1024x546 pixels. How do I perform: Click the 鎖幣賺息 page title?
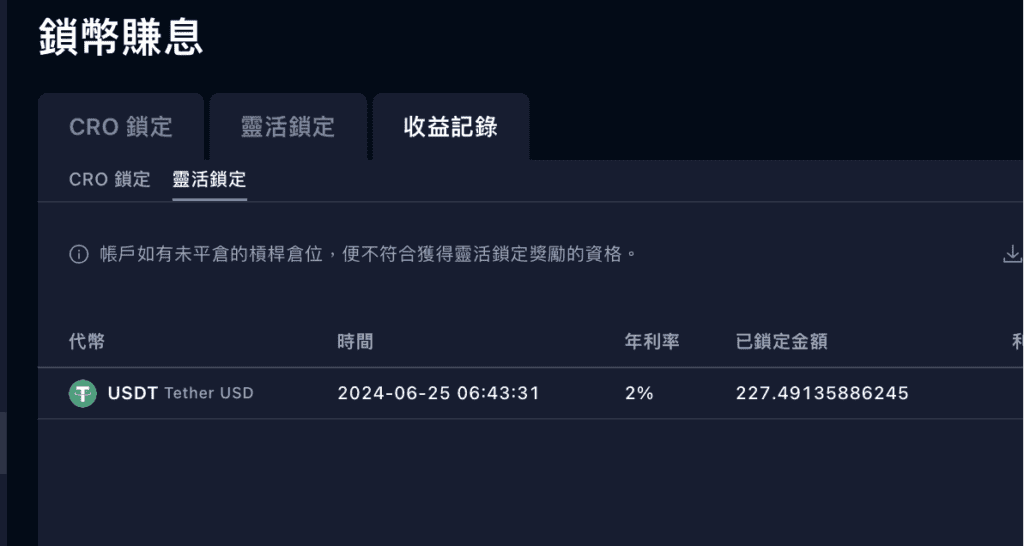pos(121,37)
